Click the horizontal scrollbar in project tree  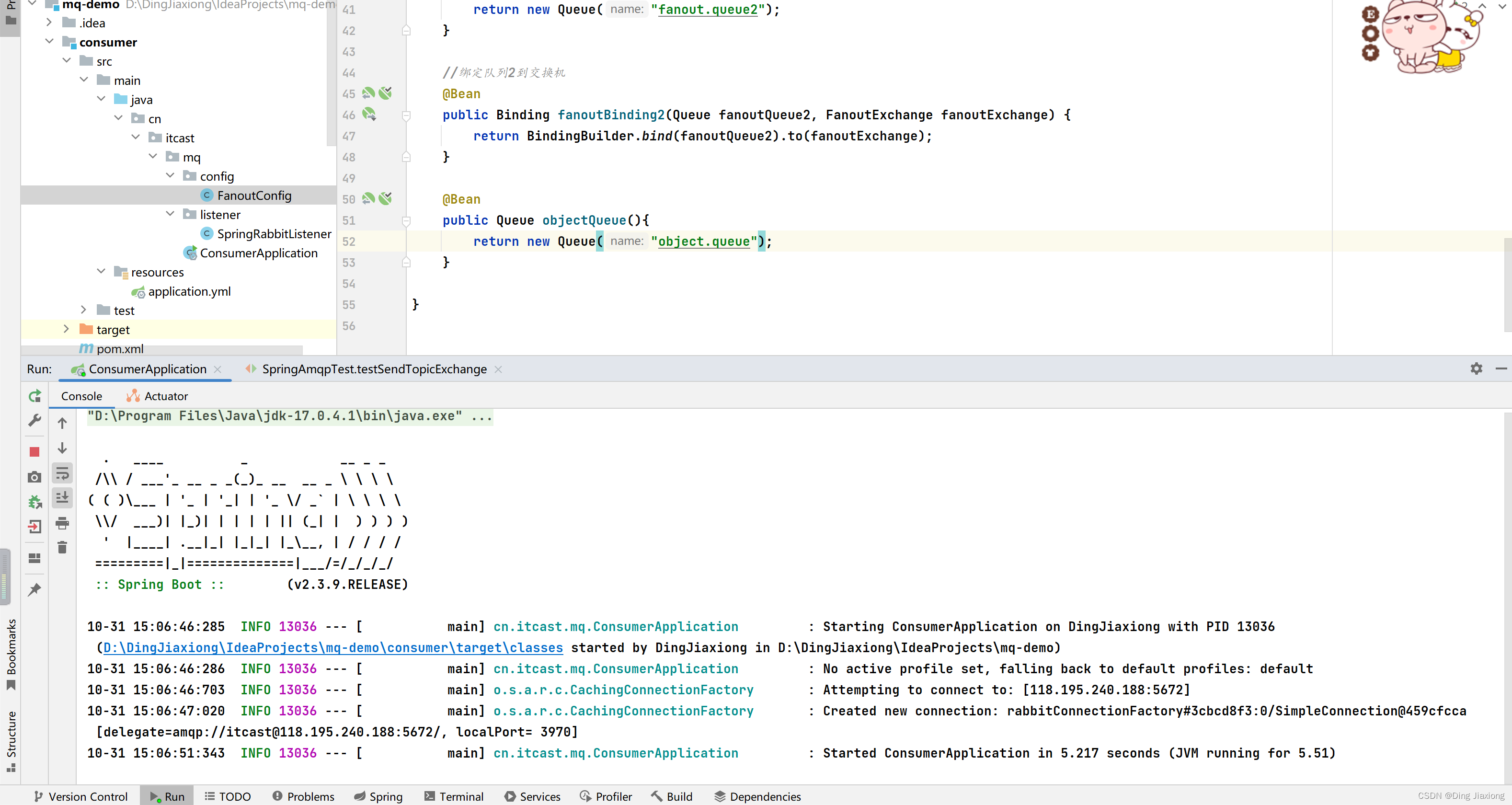[x=161, y=350]
